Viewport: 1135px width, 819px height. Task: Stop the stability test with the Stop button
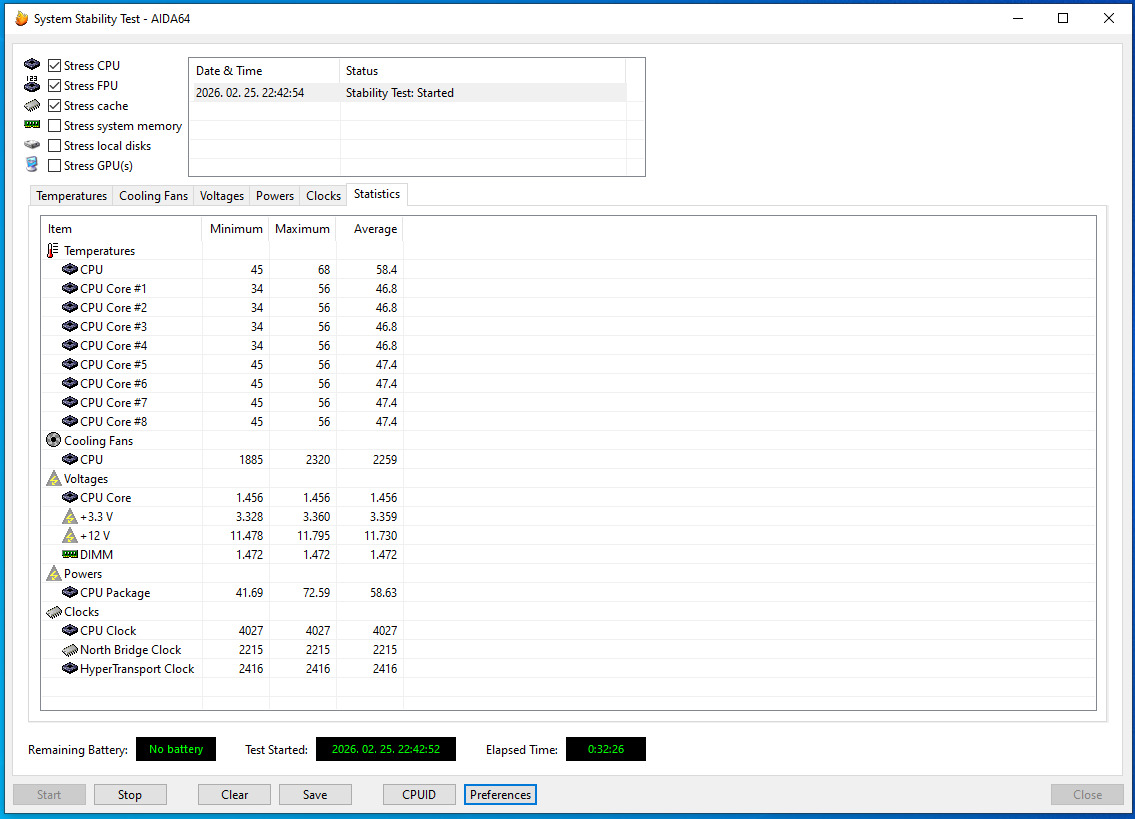pos(130,794)
